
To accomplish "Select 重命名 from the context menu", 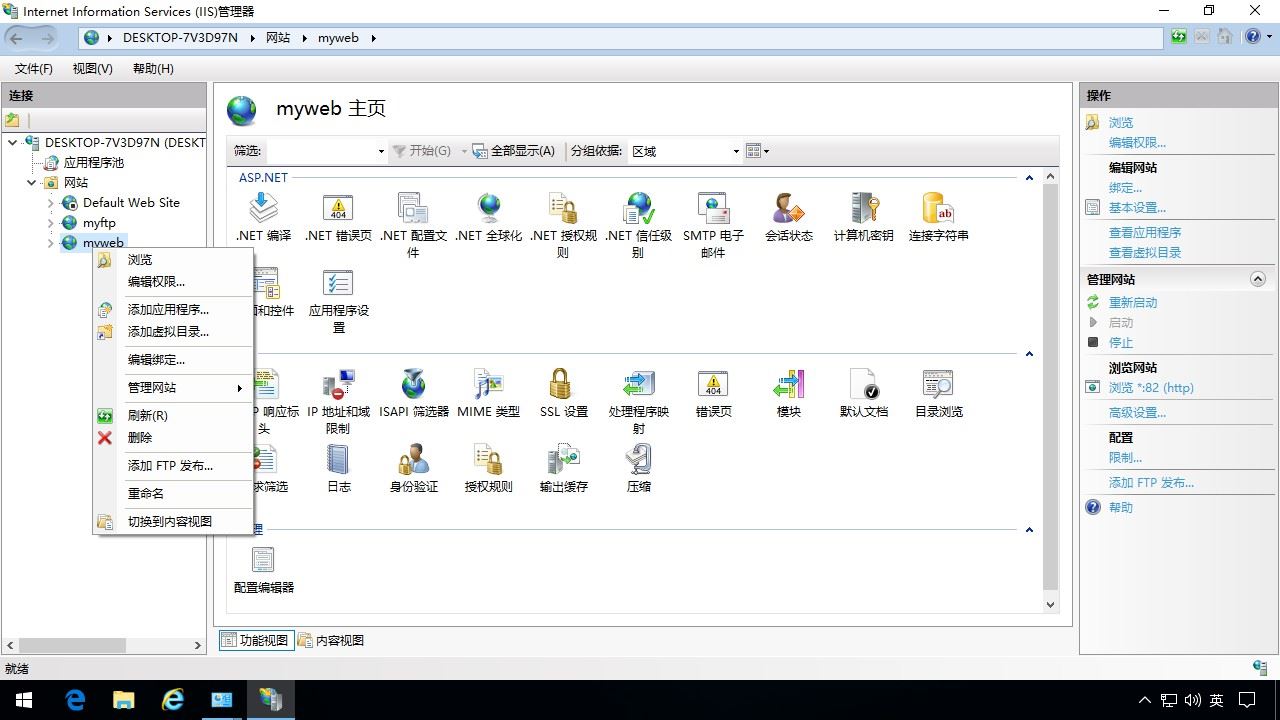I will (173, 494).
